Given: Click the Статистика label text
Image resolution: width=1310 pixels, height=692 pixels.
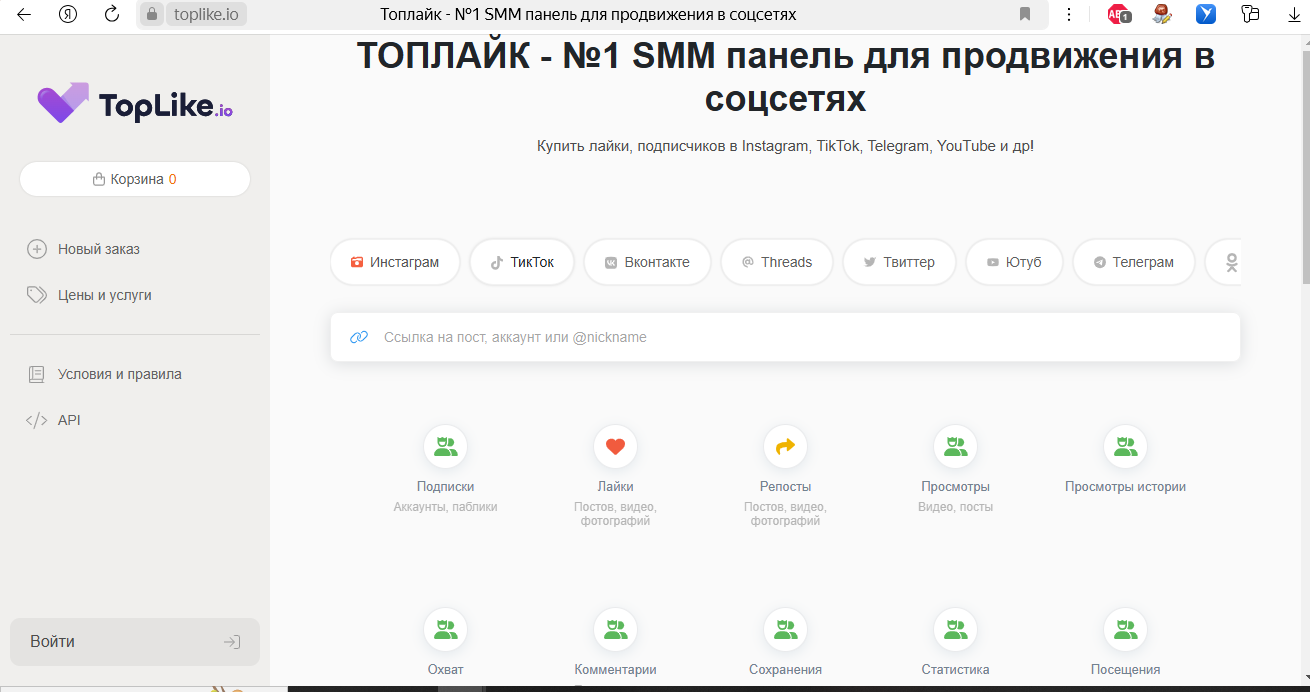Looking at the screenshot, I should tap(955, 670).
